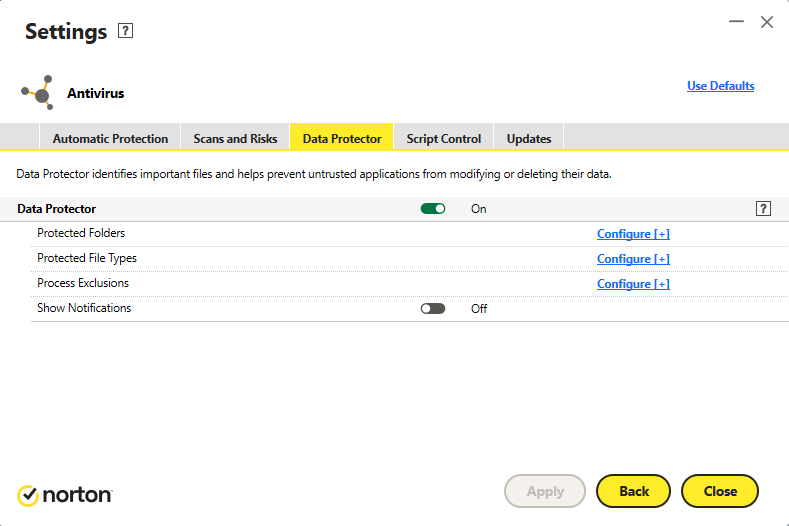
Task: Close the Settings window with X
Action: tap(767, 22)
